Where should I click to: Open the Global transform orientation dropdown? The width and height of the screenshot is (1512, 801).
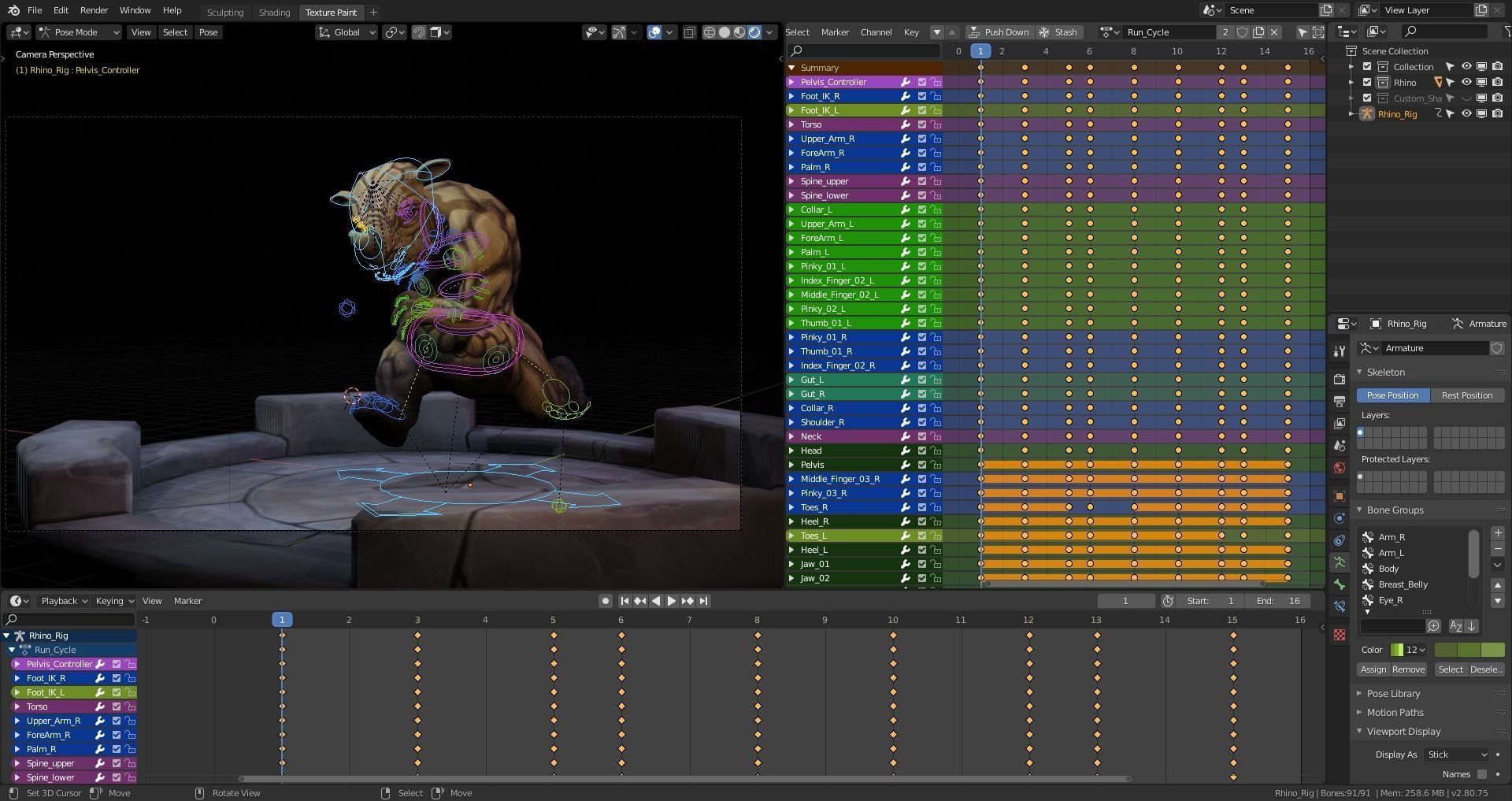(x=346, y=32)
